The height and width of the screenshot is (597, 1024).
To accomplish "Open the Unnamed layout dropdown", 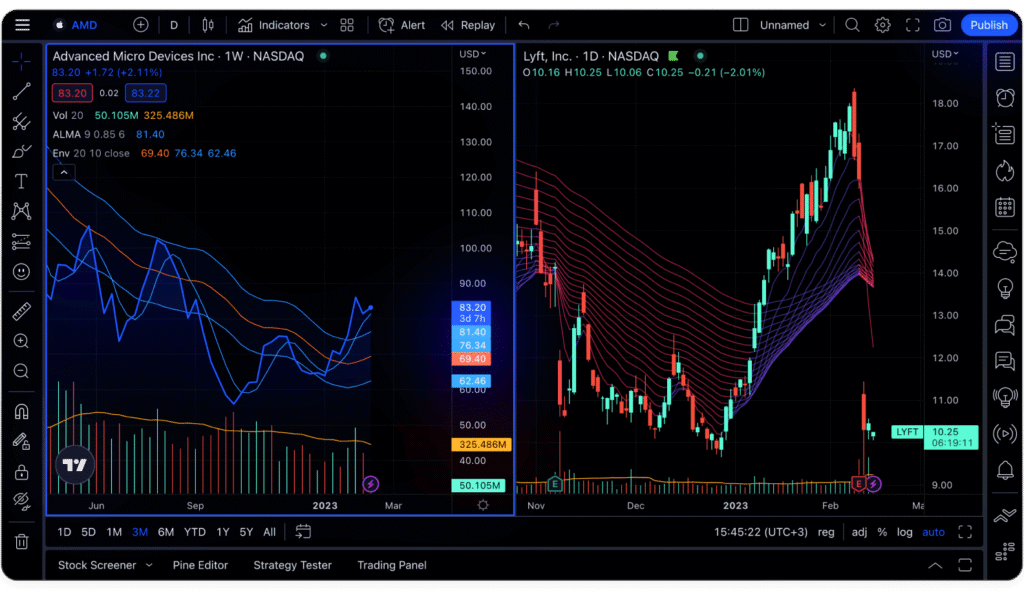I will coord(793,25).
